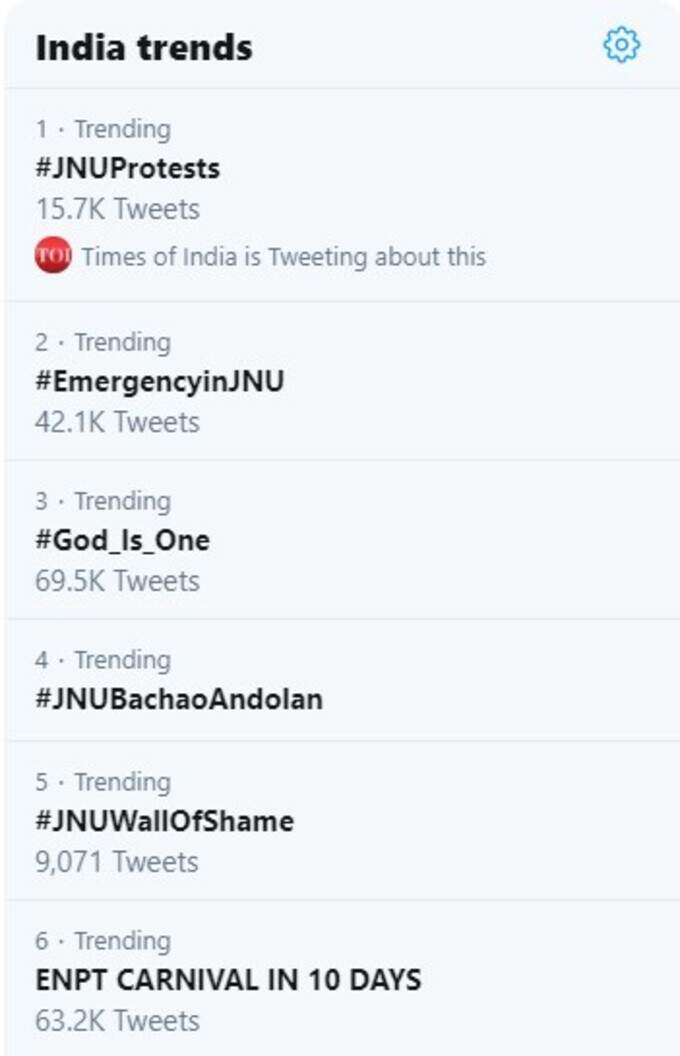View the #JNUWallOfShame trend
Viewport: 680px width, 1056px height.
click(165, 821)
